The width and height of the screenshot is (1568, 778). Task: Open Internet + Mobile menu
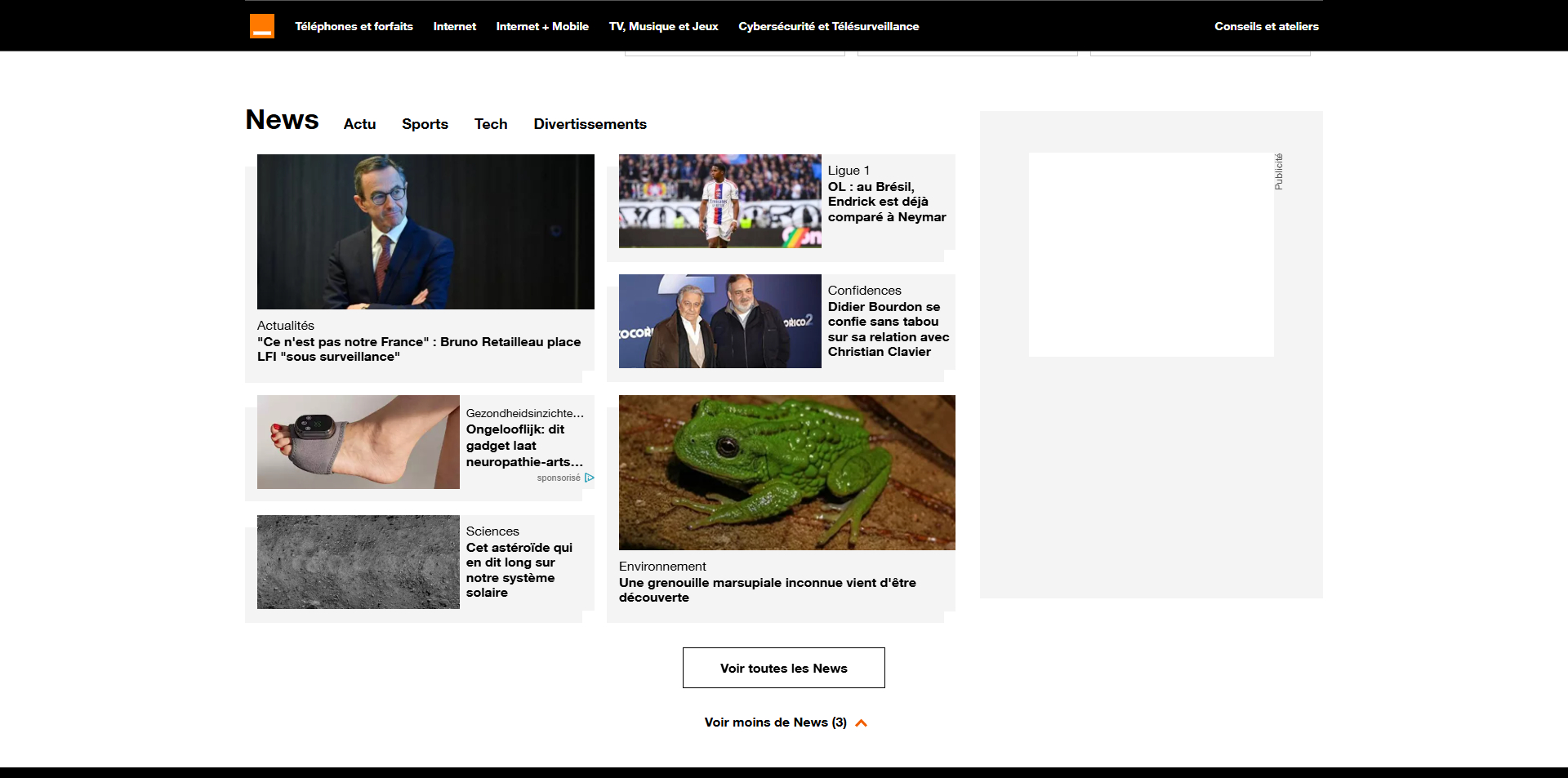coord(542,26)
